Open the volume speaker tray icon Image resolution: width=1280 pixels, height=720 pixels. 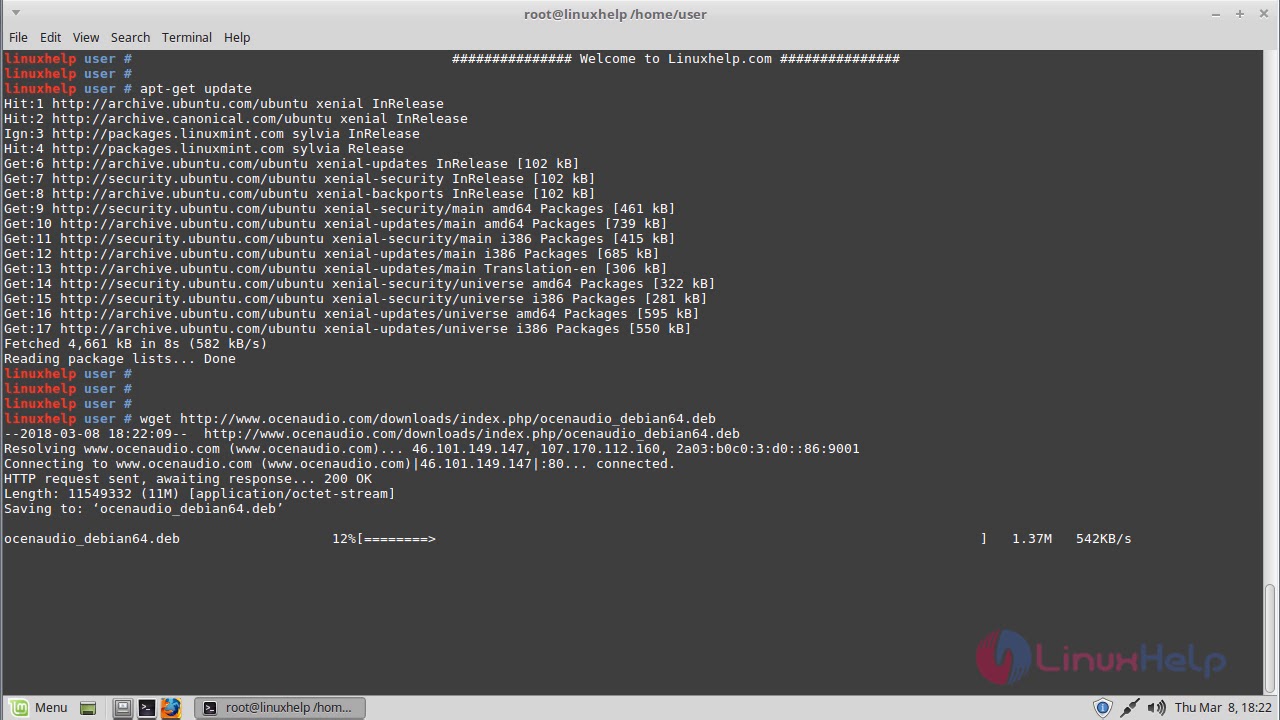(x=1157, y=708)
